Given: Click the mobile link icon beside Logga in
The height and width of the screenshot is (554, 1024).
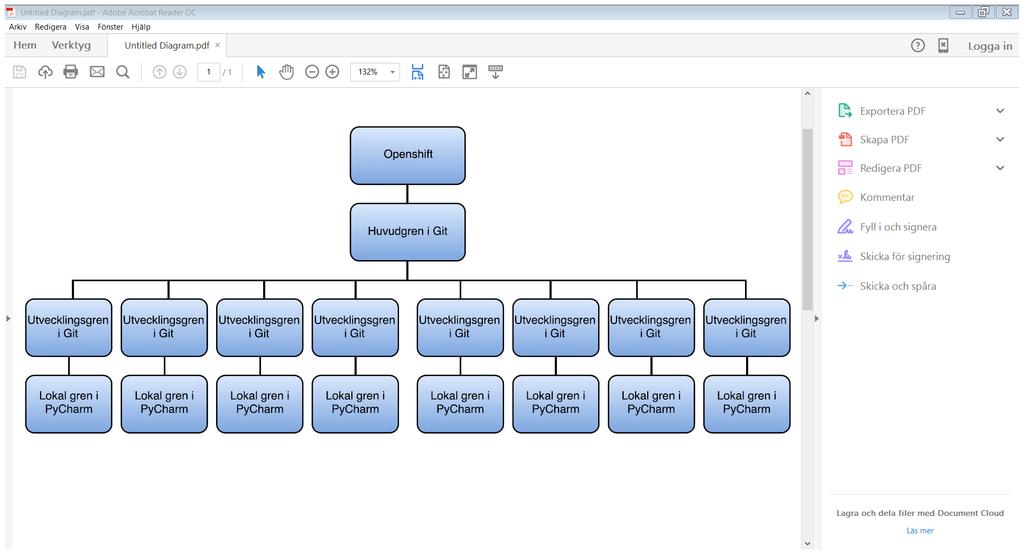Looking at the screenshot, I should pyautogui.click(x=943, y=45).
